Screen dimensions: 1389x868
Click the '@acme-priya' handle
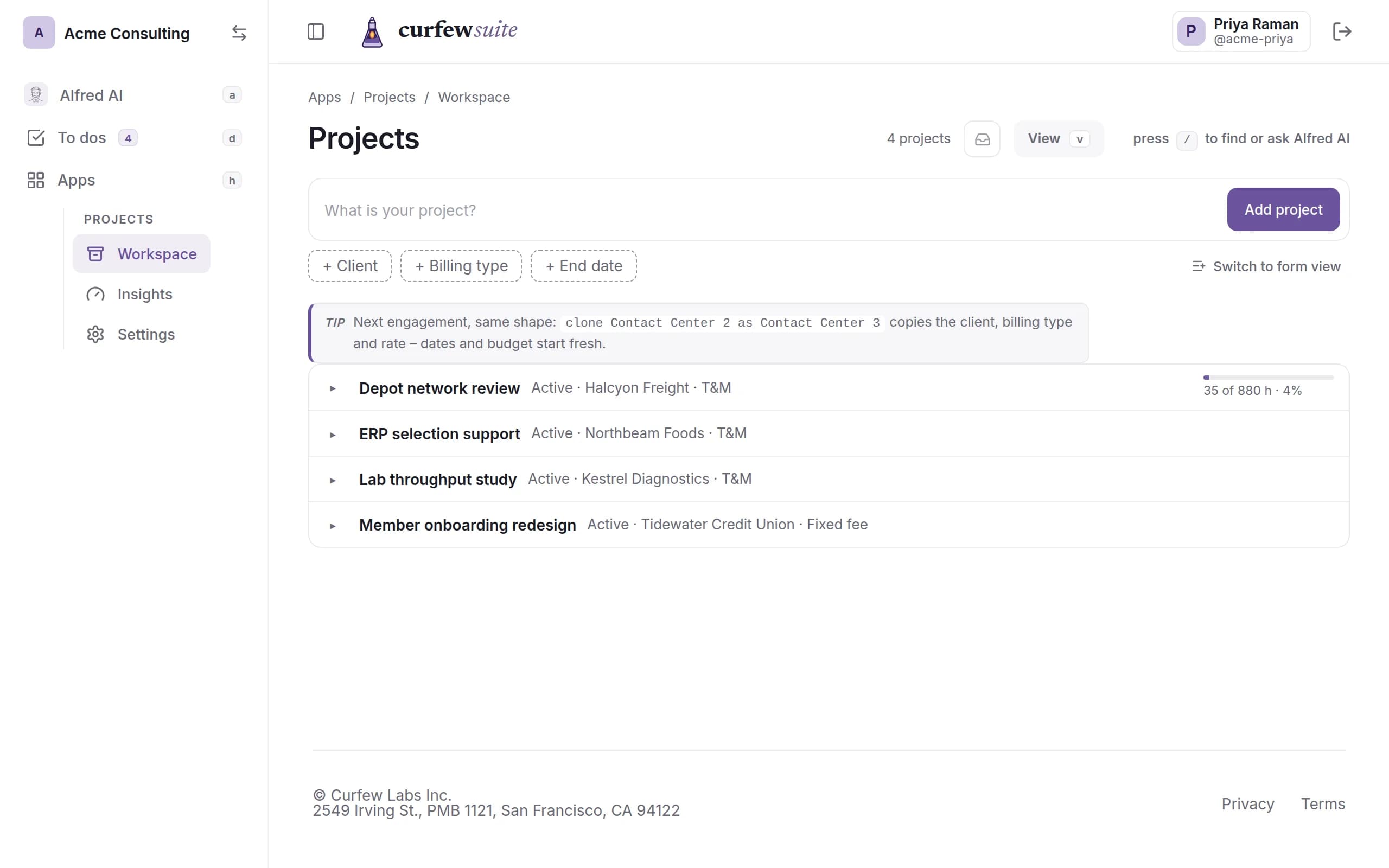tap(1253, 40)
